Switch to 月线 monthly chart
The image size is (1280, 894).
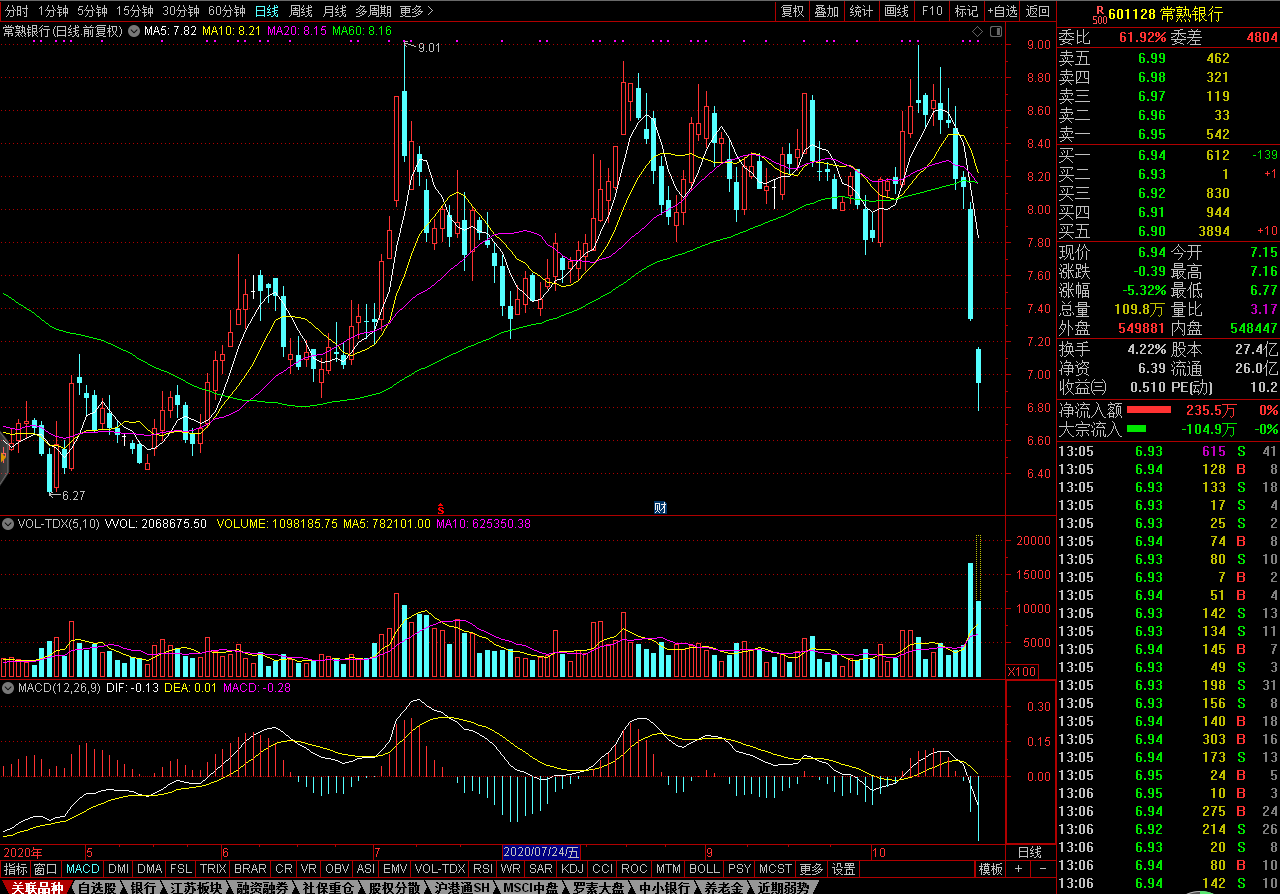pyautogui.click(x=335, y=11)
